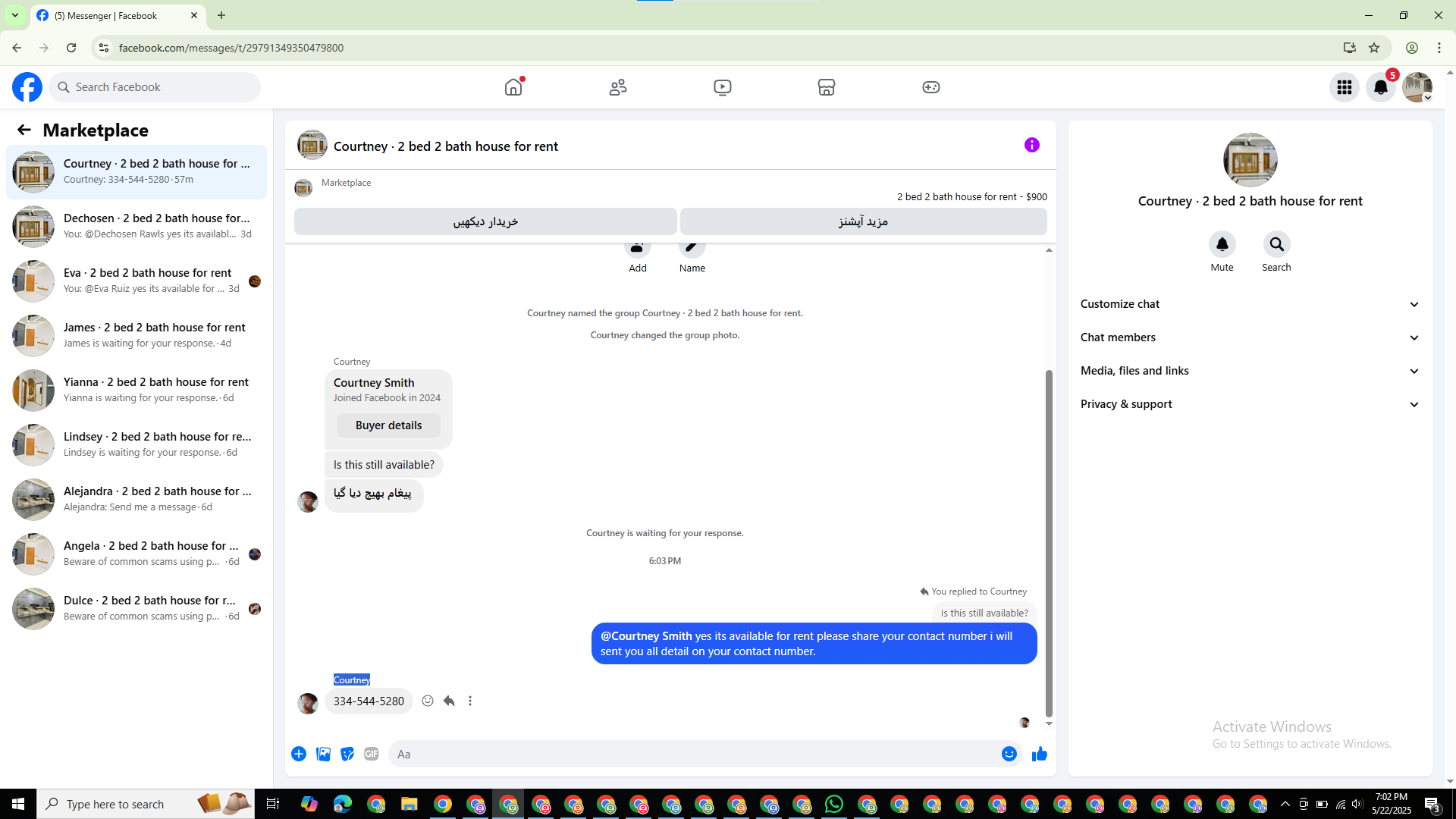This screenshot has height=819, width=1456.
Task: Open the Windows Start menu
Action: coord(18,804)
